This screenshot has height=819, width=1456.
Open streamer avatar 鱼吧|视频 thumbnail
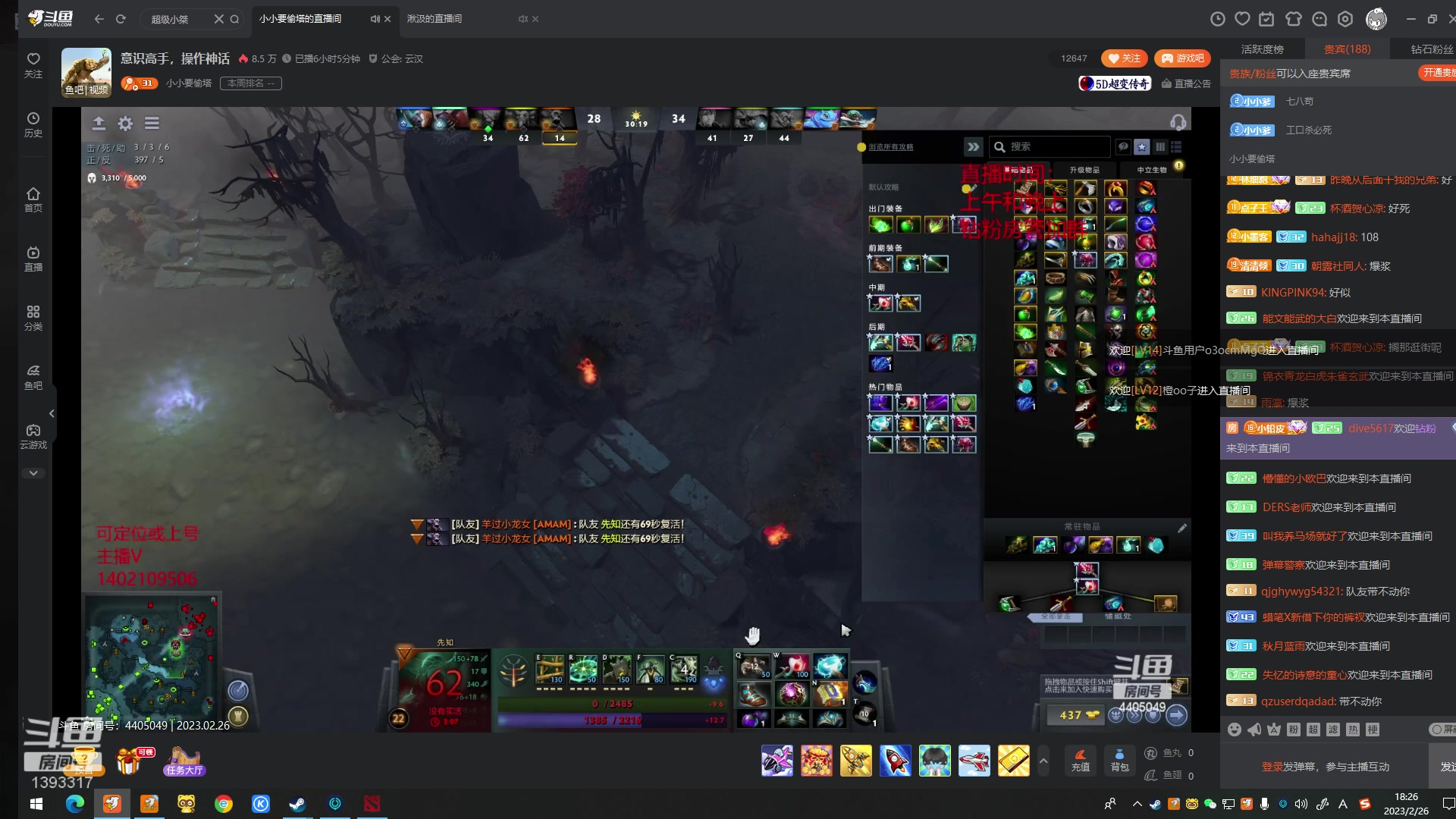tap(86, 73)
